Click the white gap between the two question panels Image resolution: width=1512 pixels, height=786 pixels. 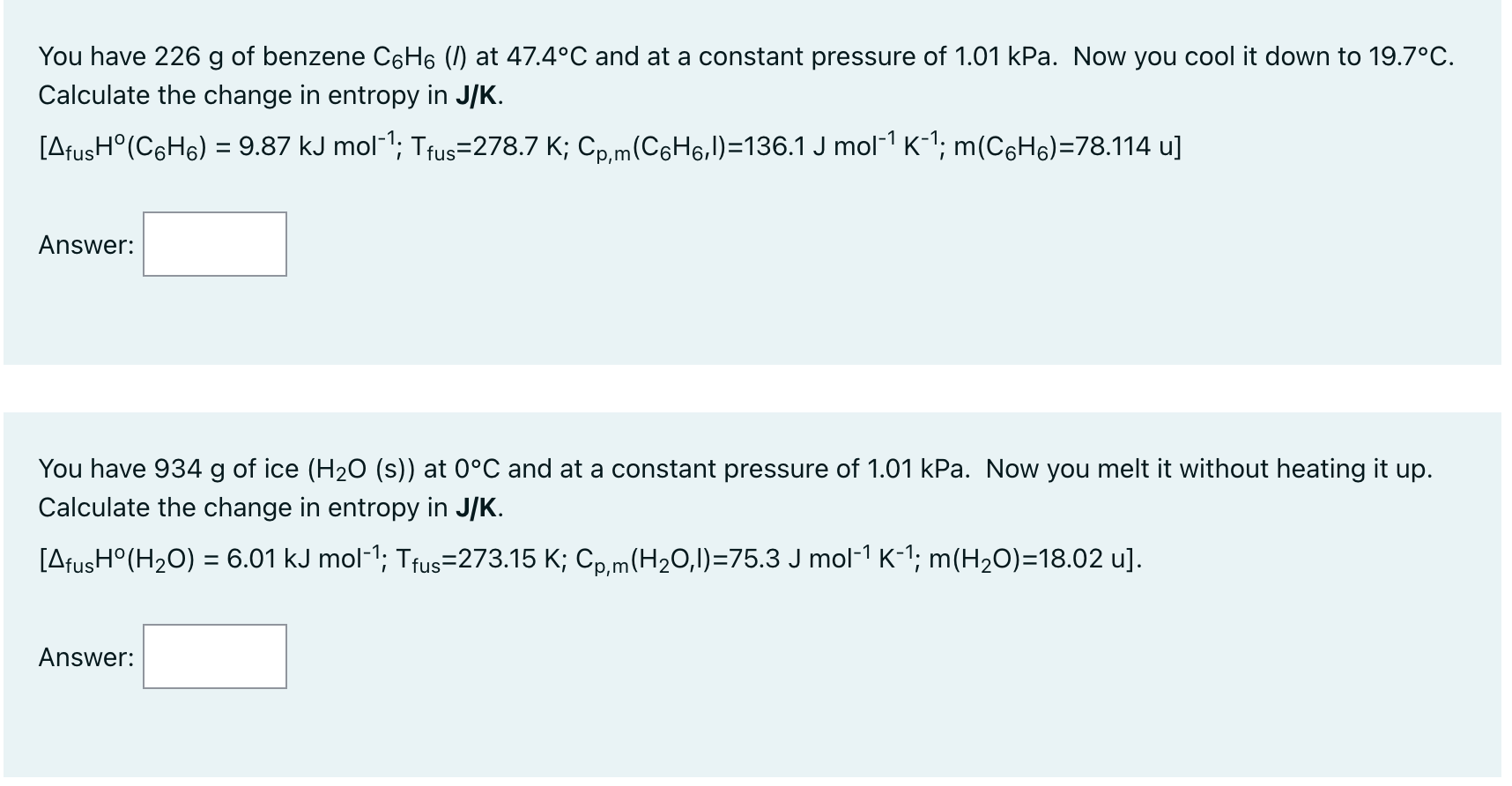(x=752, y=389)
